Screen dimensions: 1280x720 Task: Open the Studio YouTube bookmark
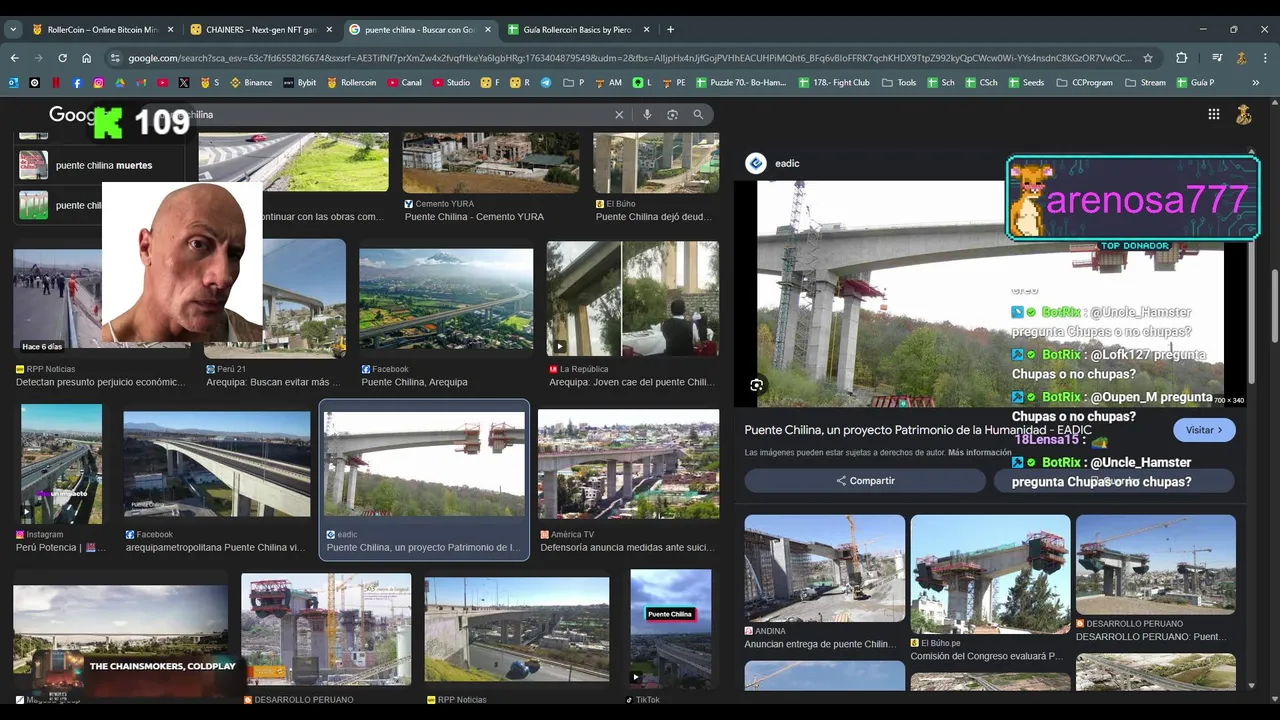point(451,83)
